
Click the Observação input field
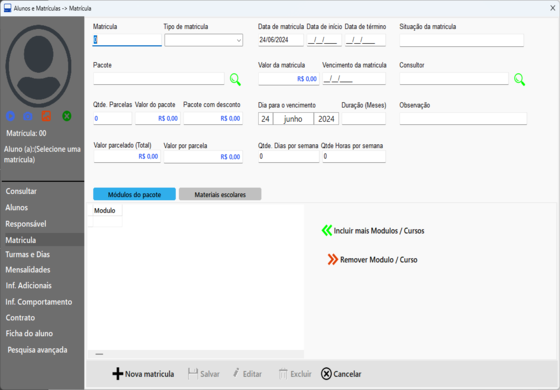[463, 119]
